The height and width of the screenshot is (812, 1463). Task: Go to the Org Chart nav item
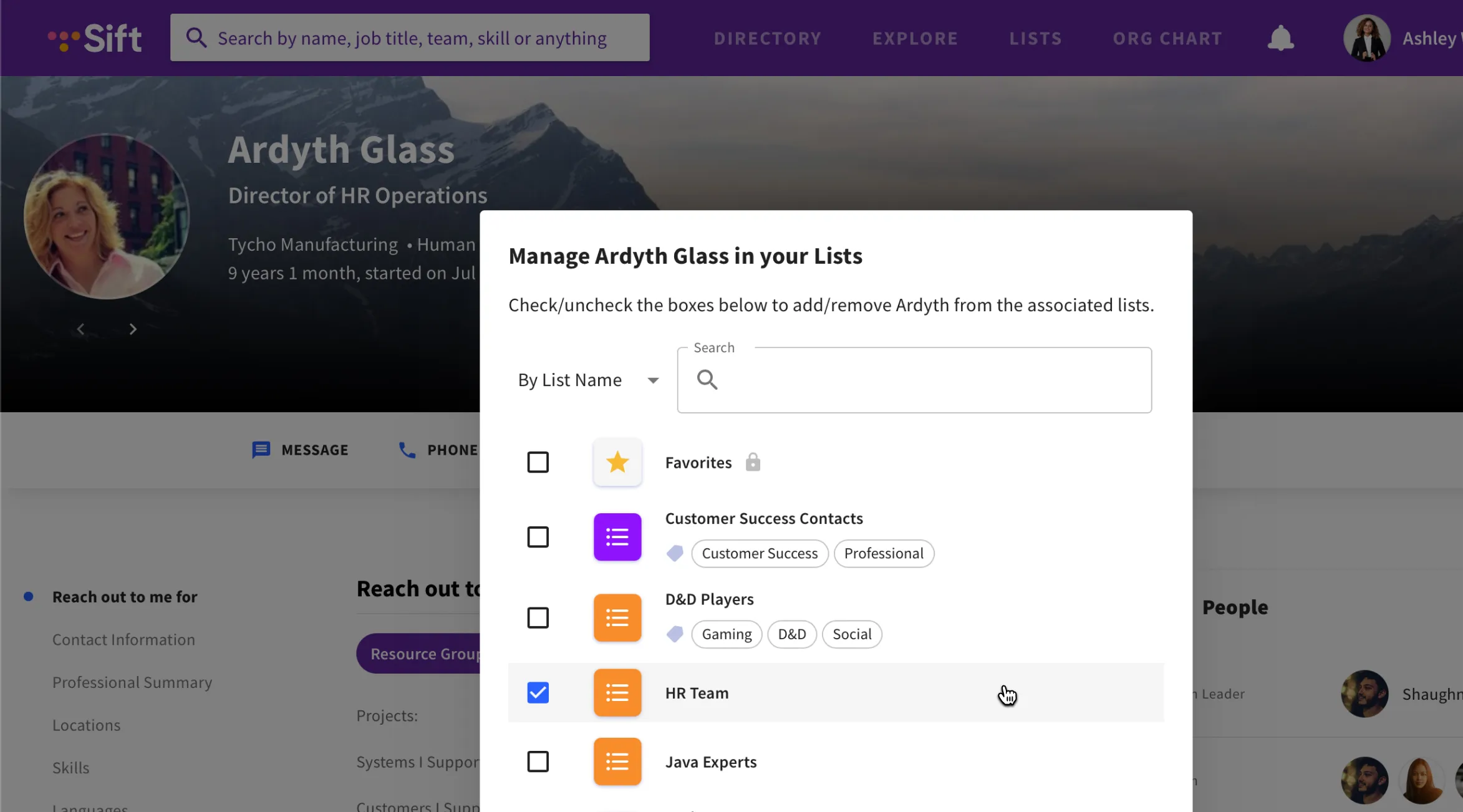tap(1167, 39)
